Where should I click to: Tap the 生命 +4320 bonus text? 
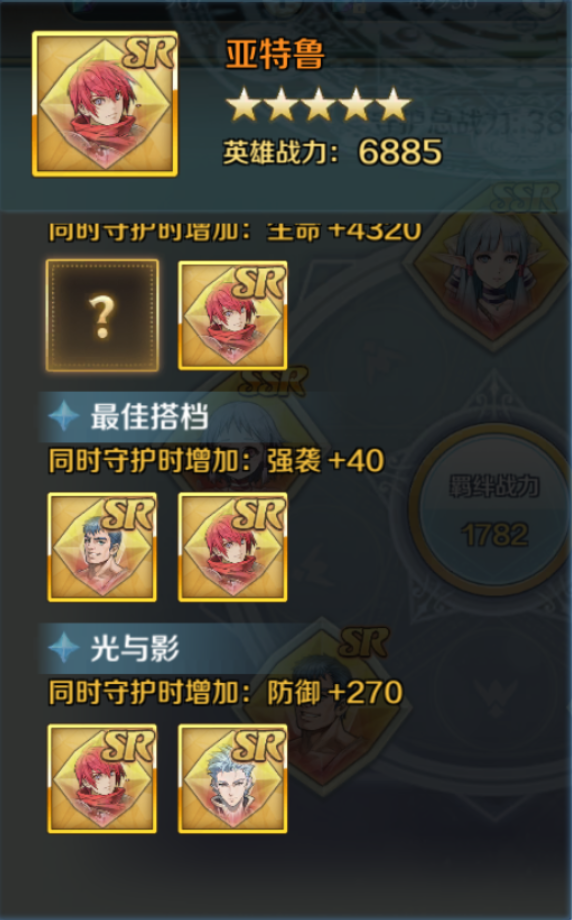(344, 230)
